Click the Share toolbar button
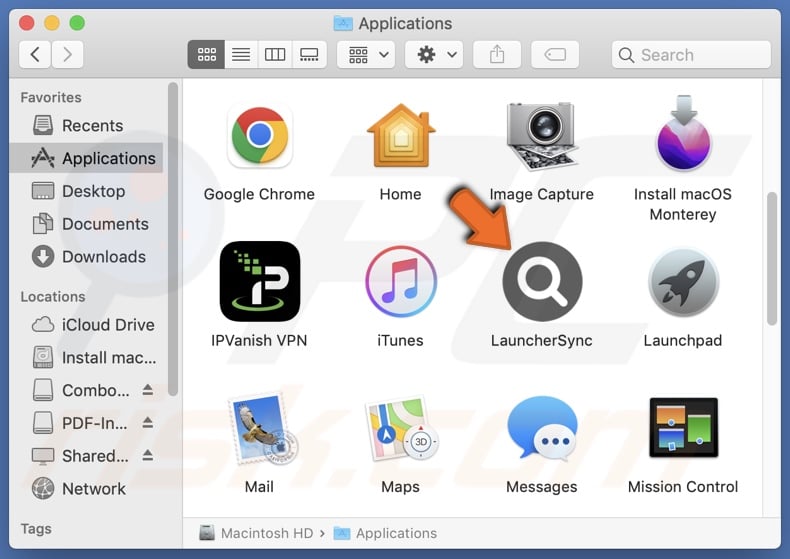Viewport: 790px width, 559px height. 497,54
